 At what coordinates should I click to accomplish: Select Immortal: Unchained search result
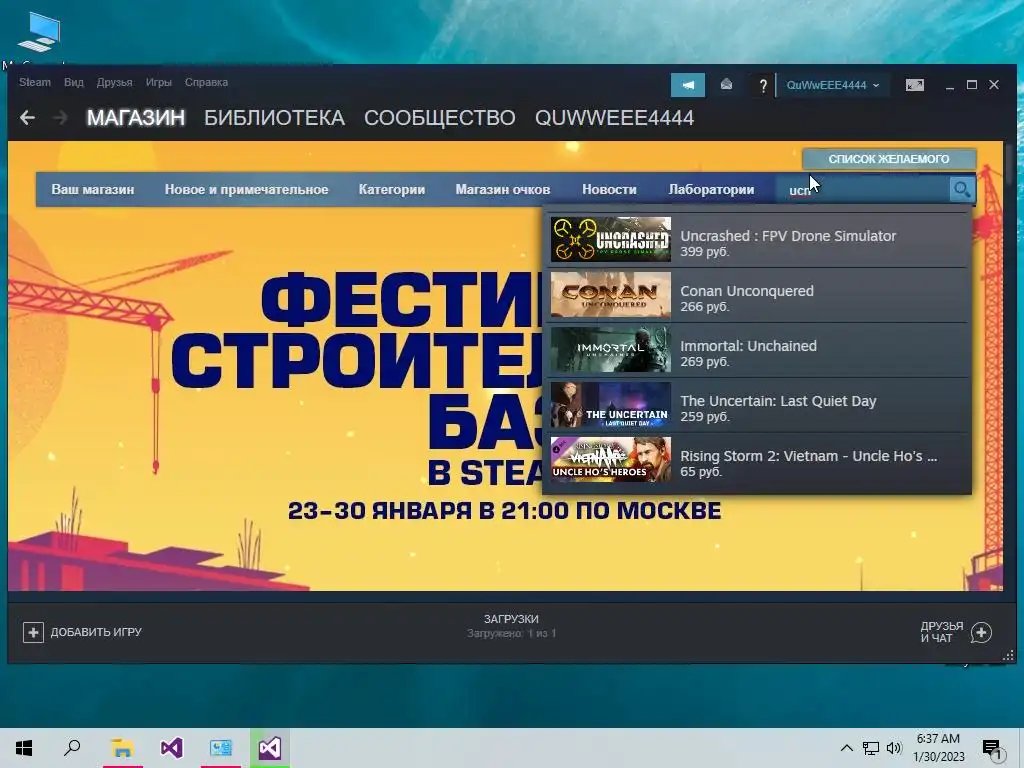(x=758, y=350)
